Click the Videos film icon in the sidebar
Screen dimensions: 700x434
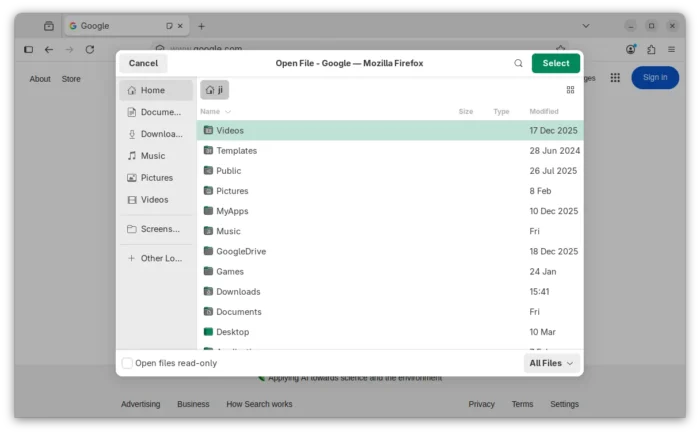coord(132,200)
